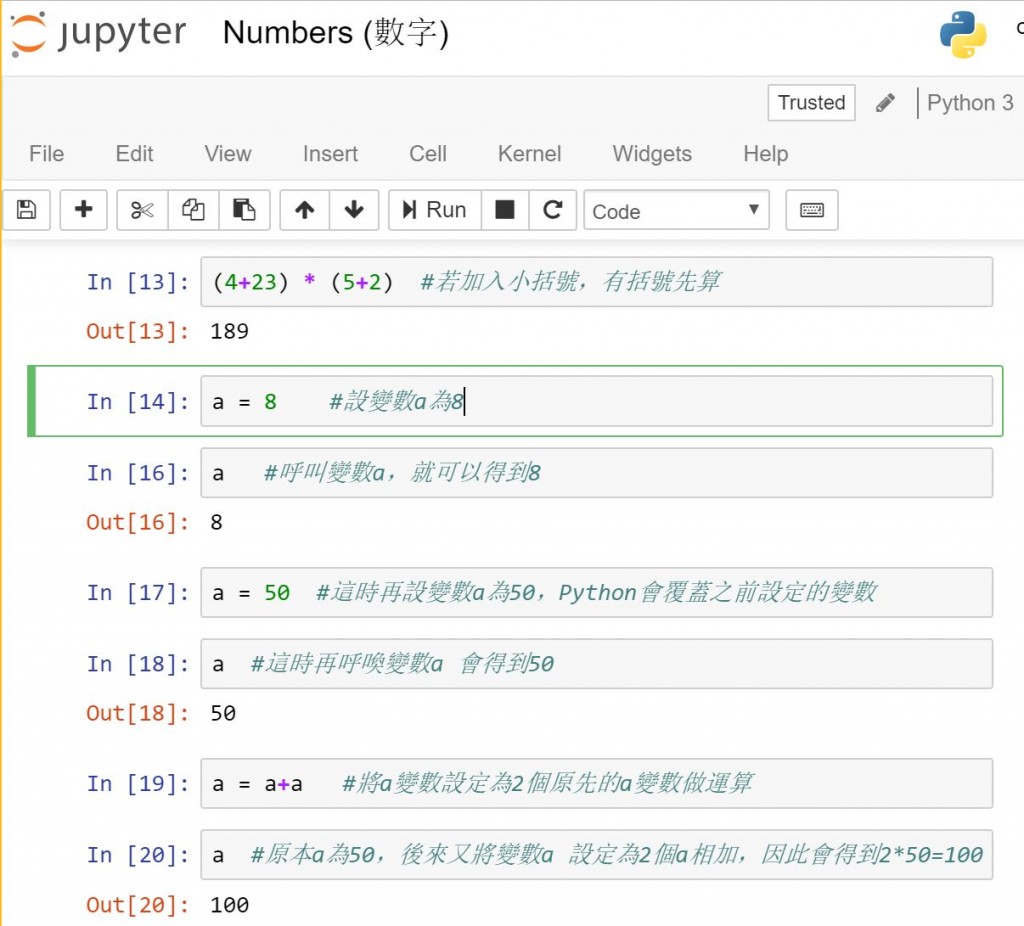Click the Out[18] output value 50
The width and height of the screenshot is (1024, 926).
click(223, 713)
